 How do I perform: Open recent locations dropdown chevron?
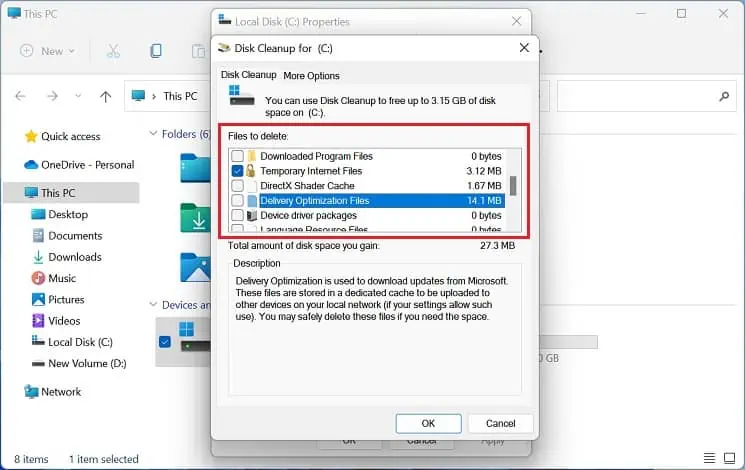coord(78,96)
